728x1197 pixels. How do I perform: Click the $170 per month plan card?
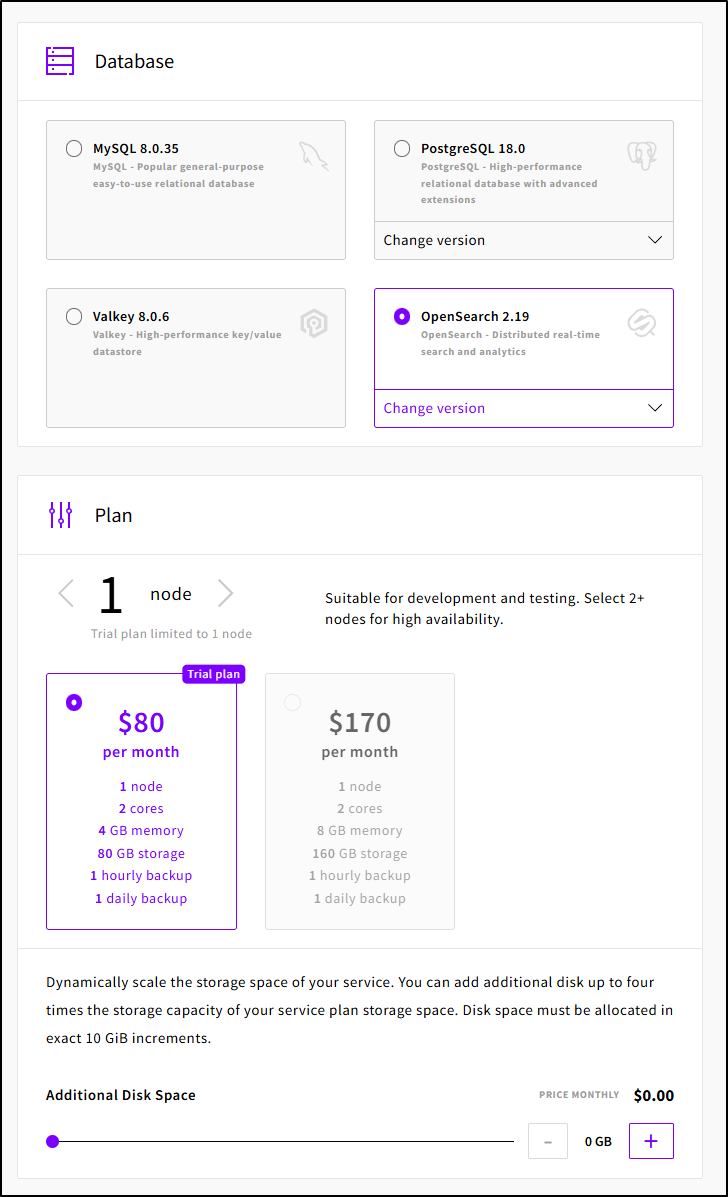pos(360,801)
